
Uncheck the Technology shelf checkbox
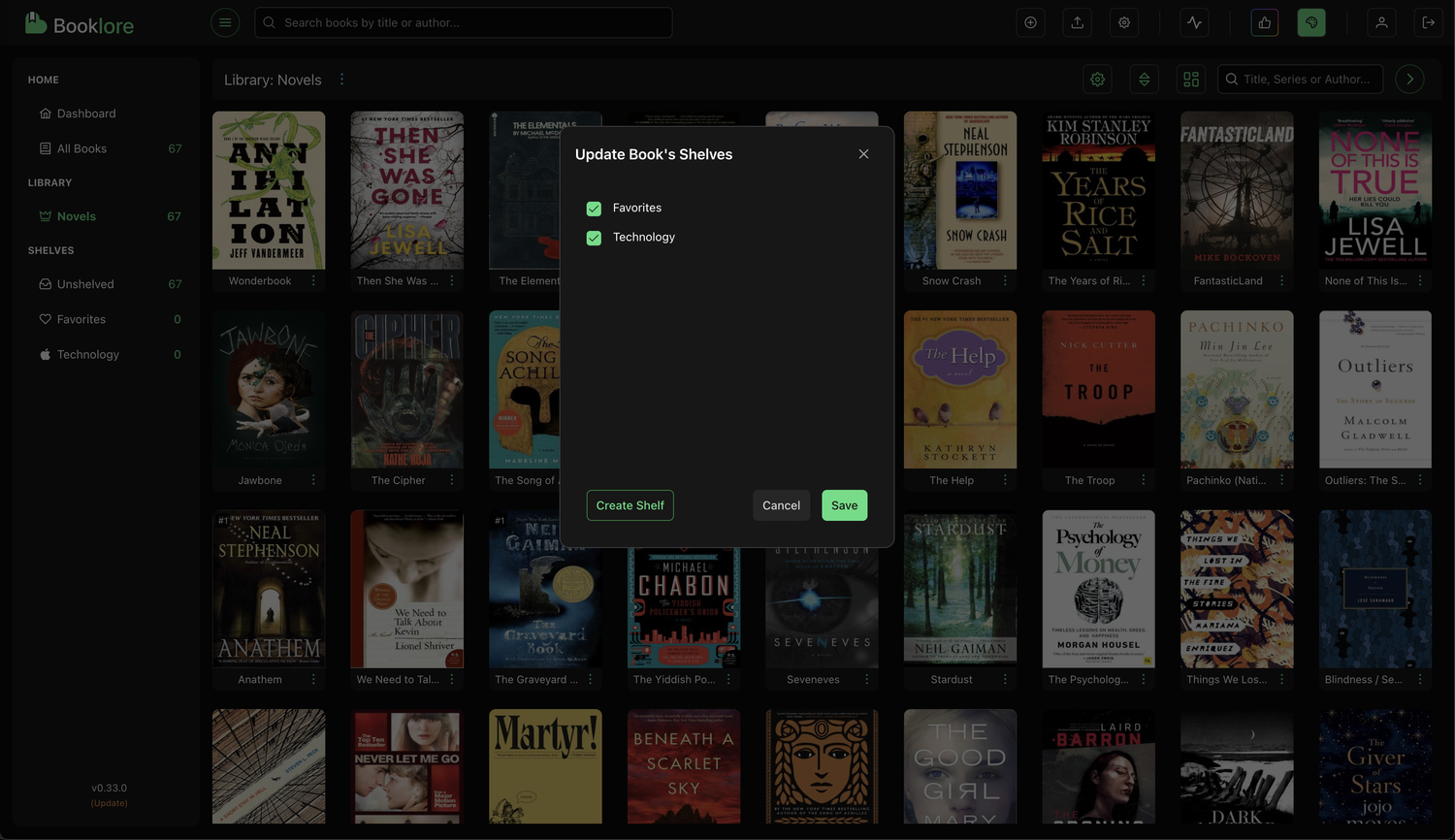click(x=593, y=237)
